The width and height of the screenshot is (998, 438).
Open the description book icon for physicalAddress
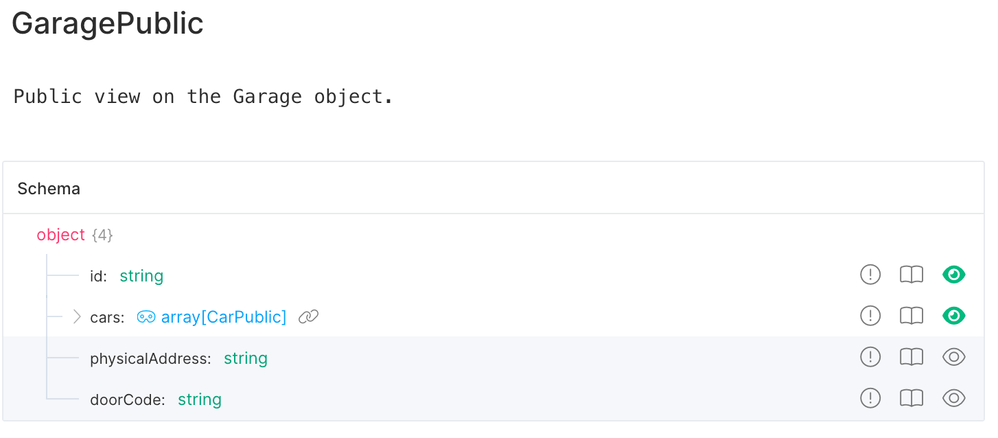[x=911, y=357]
